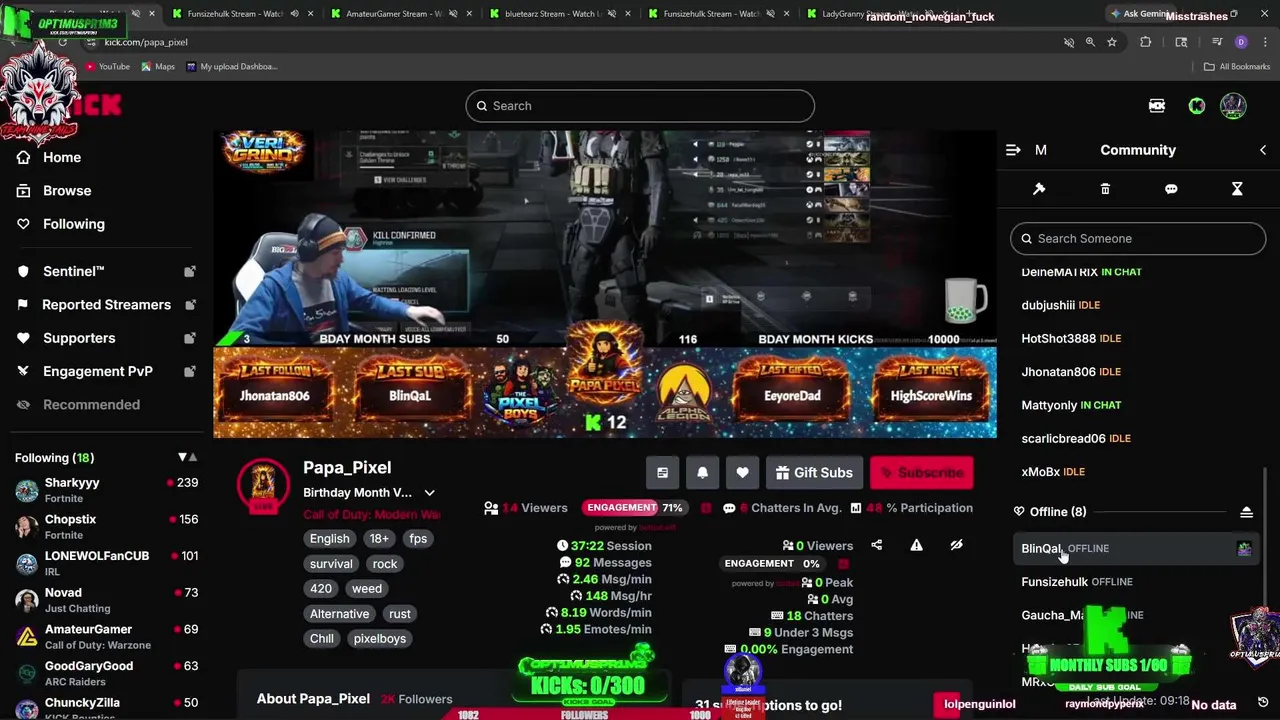Switch to the bluetearz Stream browser tab
The height and width of the screenshot is (720, 1280).
click(x=560, y=14)
